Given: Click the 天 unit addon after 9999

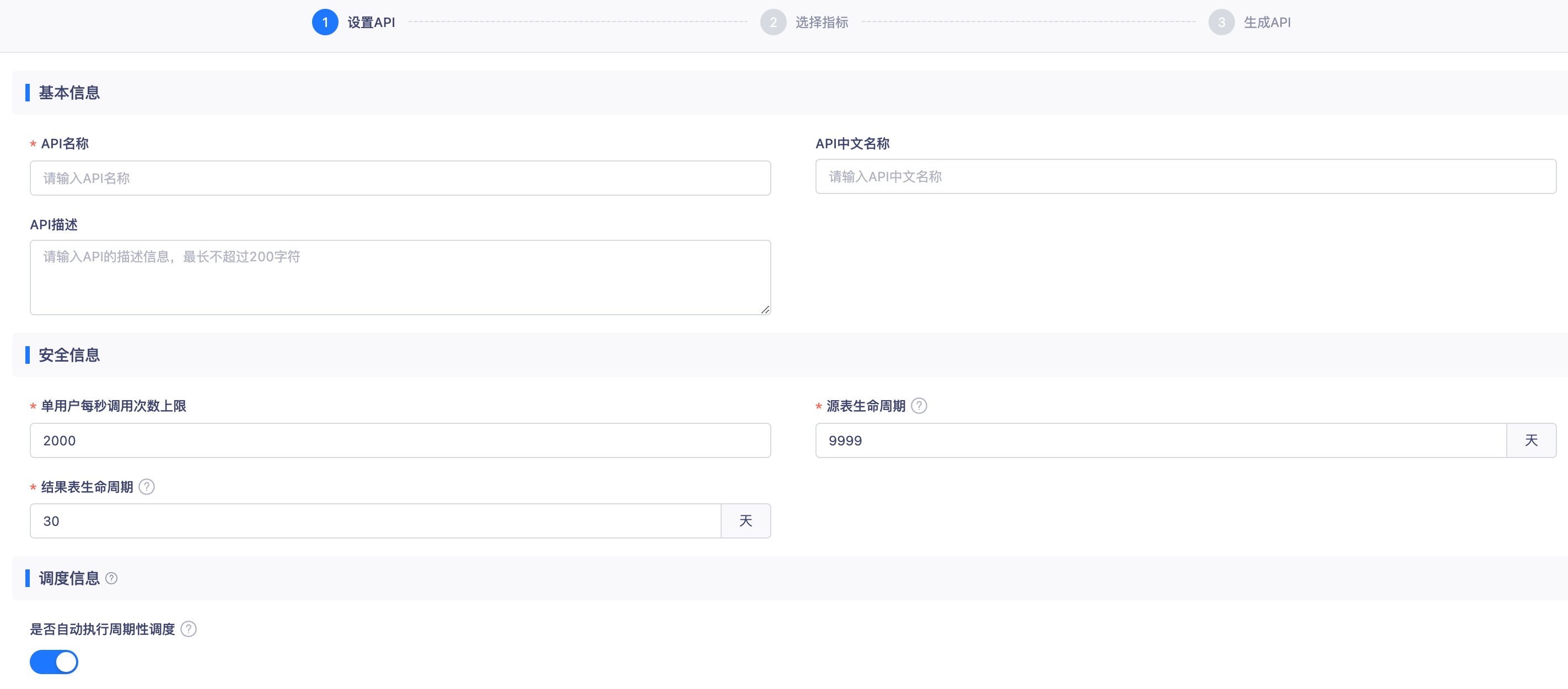Looking at the screenshot, I should 1531,440.
